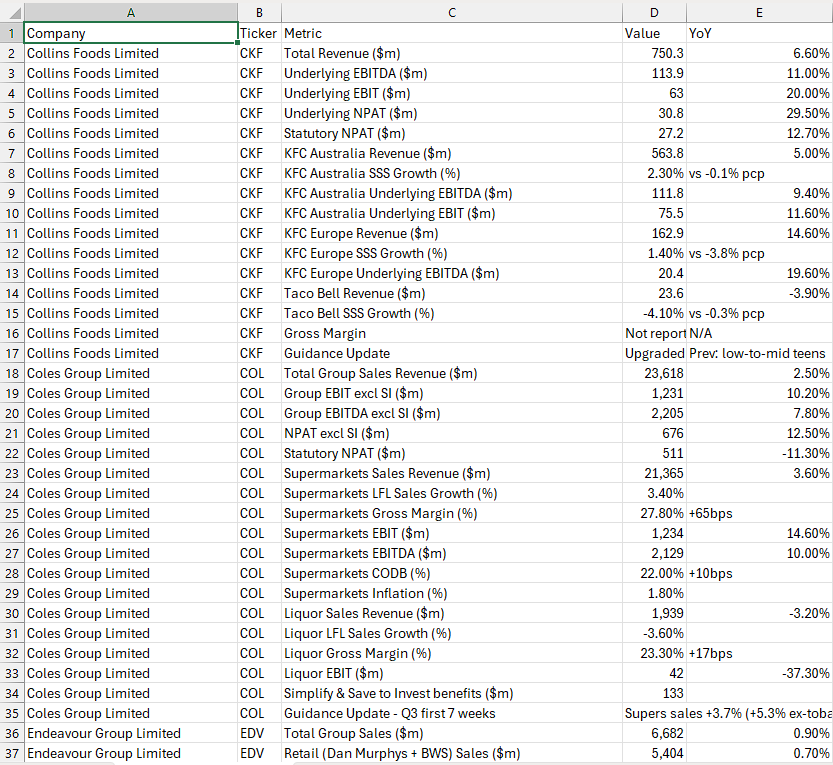Select the 'vs -0.1% pcp' cell
The width and height of the screenshot is (833, 765).
click(x=759, y=173)
